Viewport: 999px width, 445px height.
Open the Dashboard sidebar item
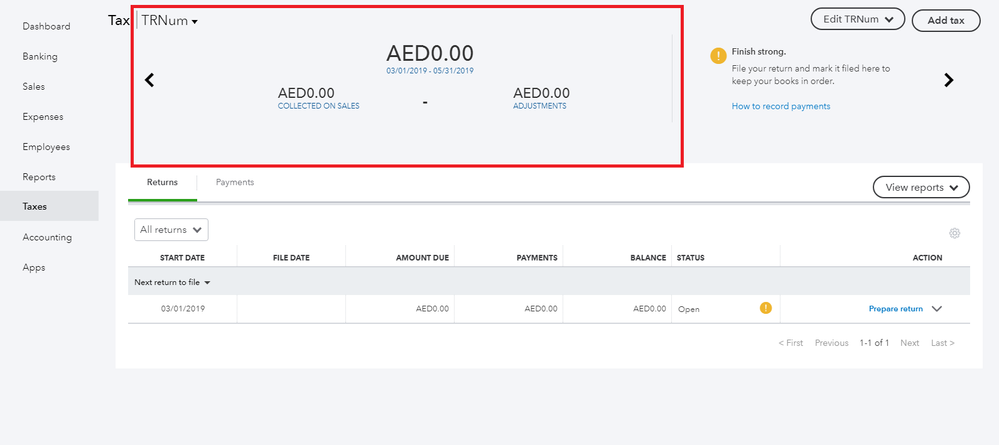pyautogui.click(x=46, y=26)
